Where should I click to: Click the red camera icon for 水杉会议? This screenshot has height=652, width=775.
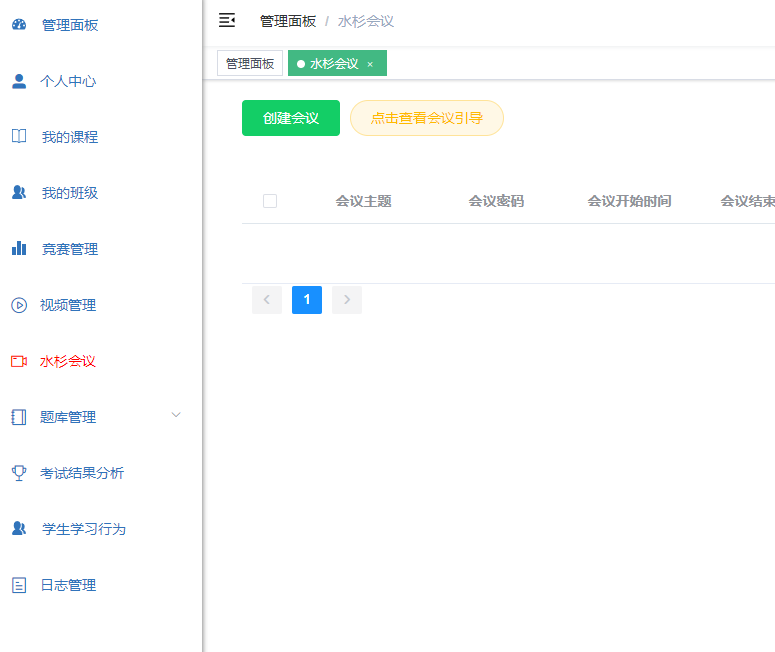pos(19,361)
